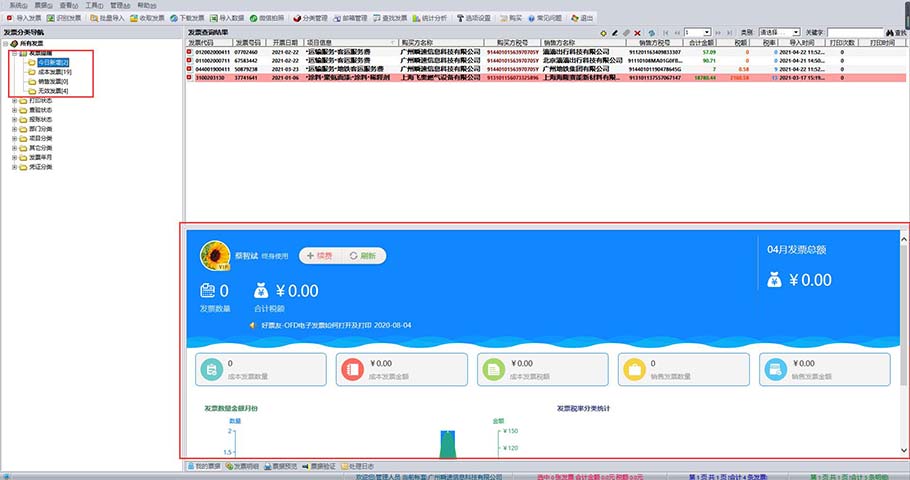This screenshot has height=480, width=910.
Task: Expand the 报账状态 tree node
Action: click(x=14, y=120)
